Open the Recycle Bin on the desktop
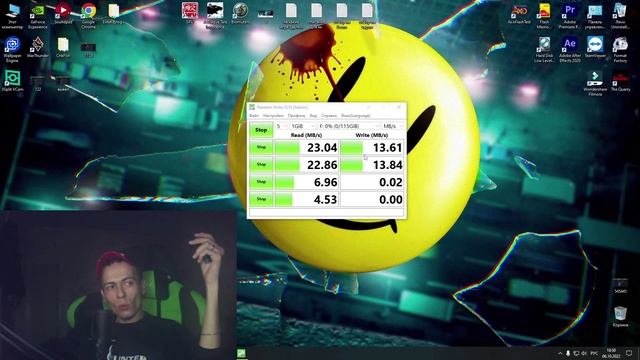This screenshot has width=640, height=360. coord(620,316)
